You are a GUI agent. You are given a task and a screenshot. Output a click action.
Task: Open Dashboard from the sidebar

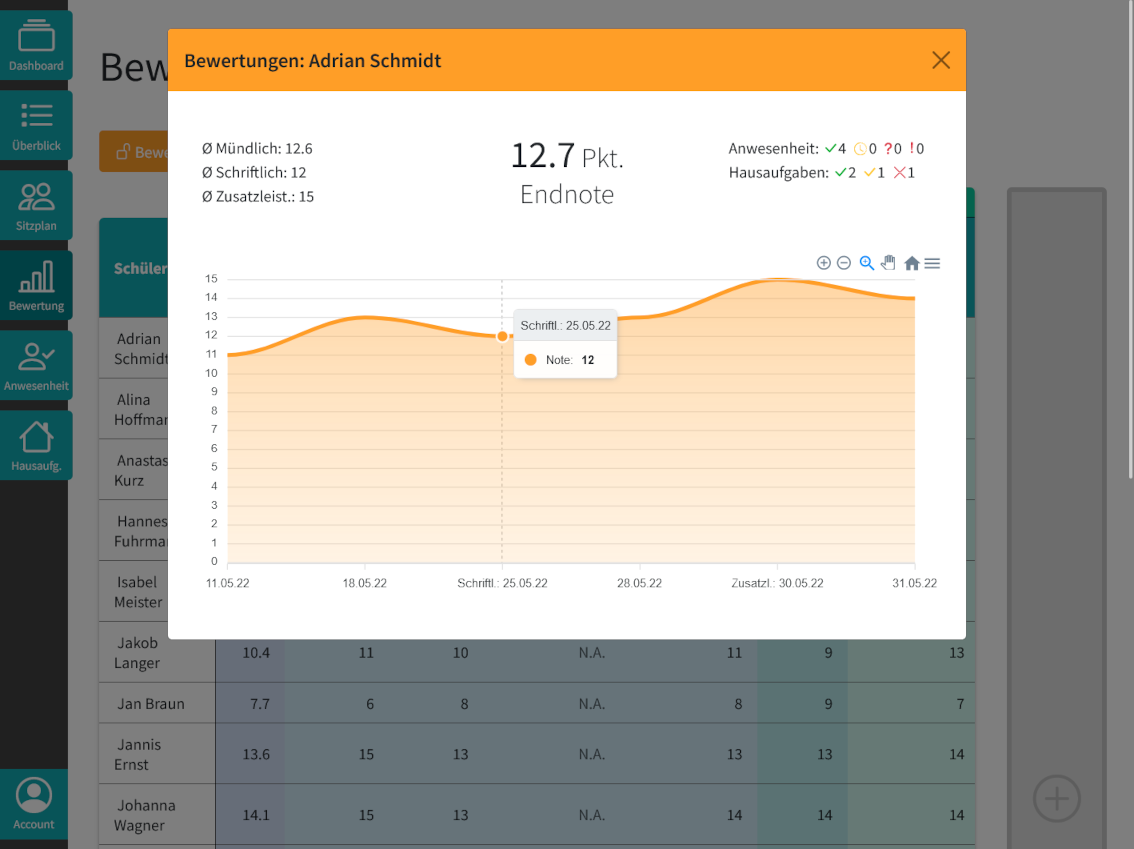point(36,46)
